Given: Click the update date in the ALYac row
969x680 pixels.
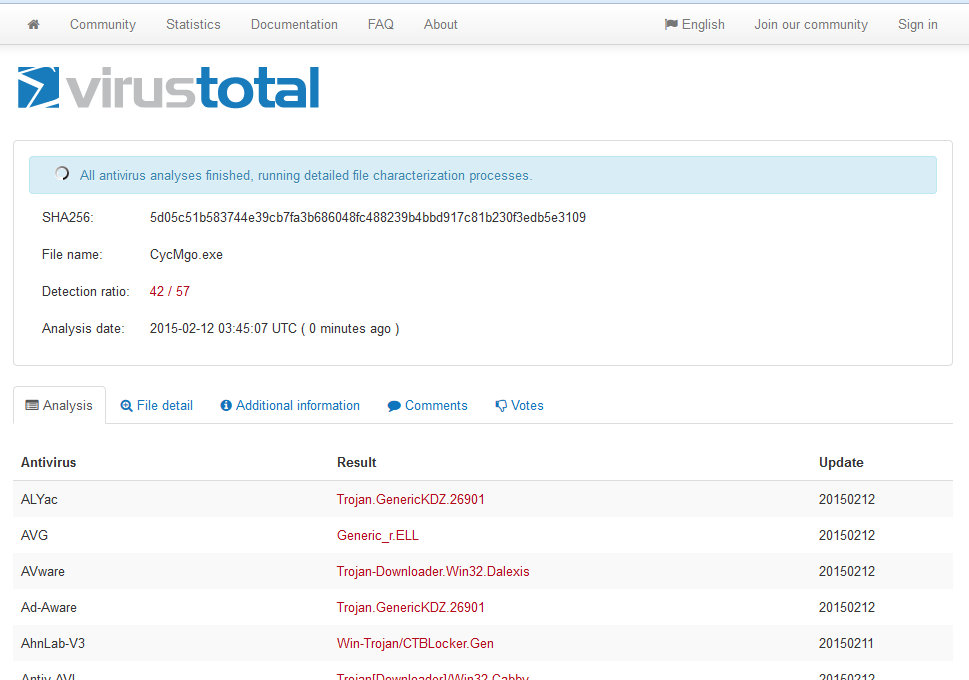Looking at the screenshot, I should (x=847, y=499).
